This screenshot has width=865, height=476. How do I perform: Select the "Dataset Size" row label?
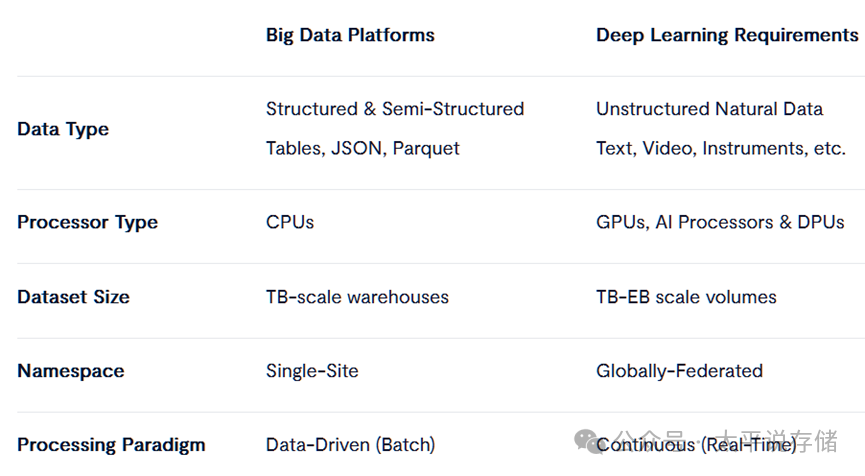tap(73, 297)
